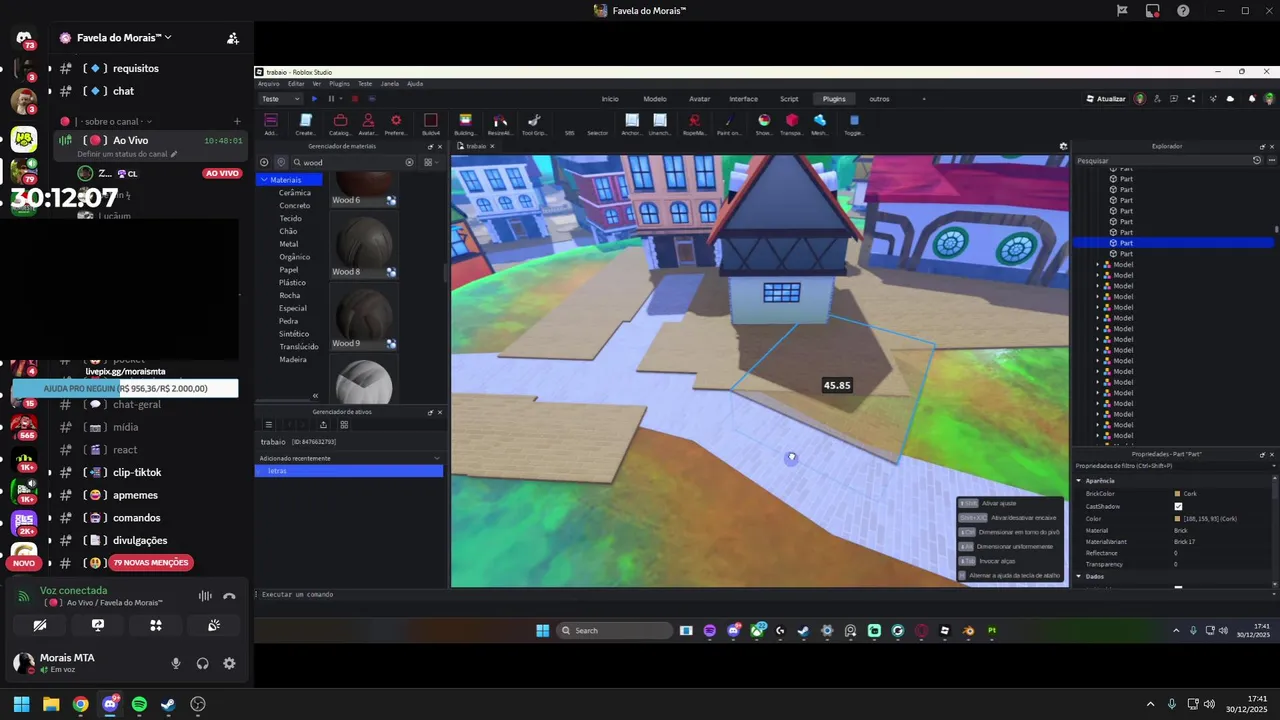Click the Add plugin icon
This screenshot has height=720, width=1280.
click(271, 121)
